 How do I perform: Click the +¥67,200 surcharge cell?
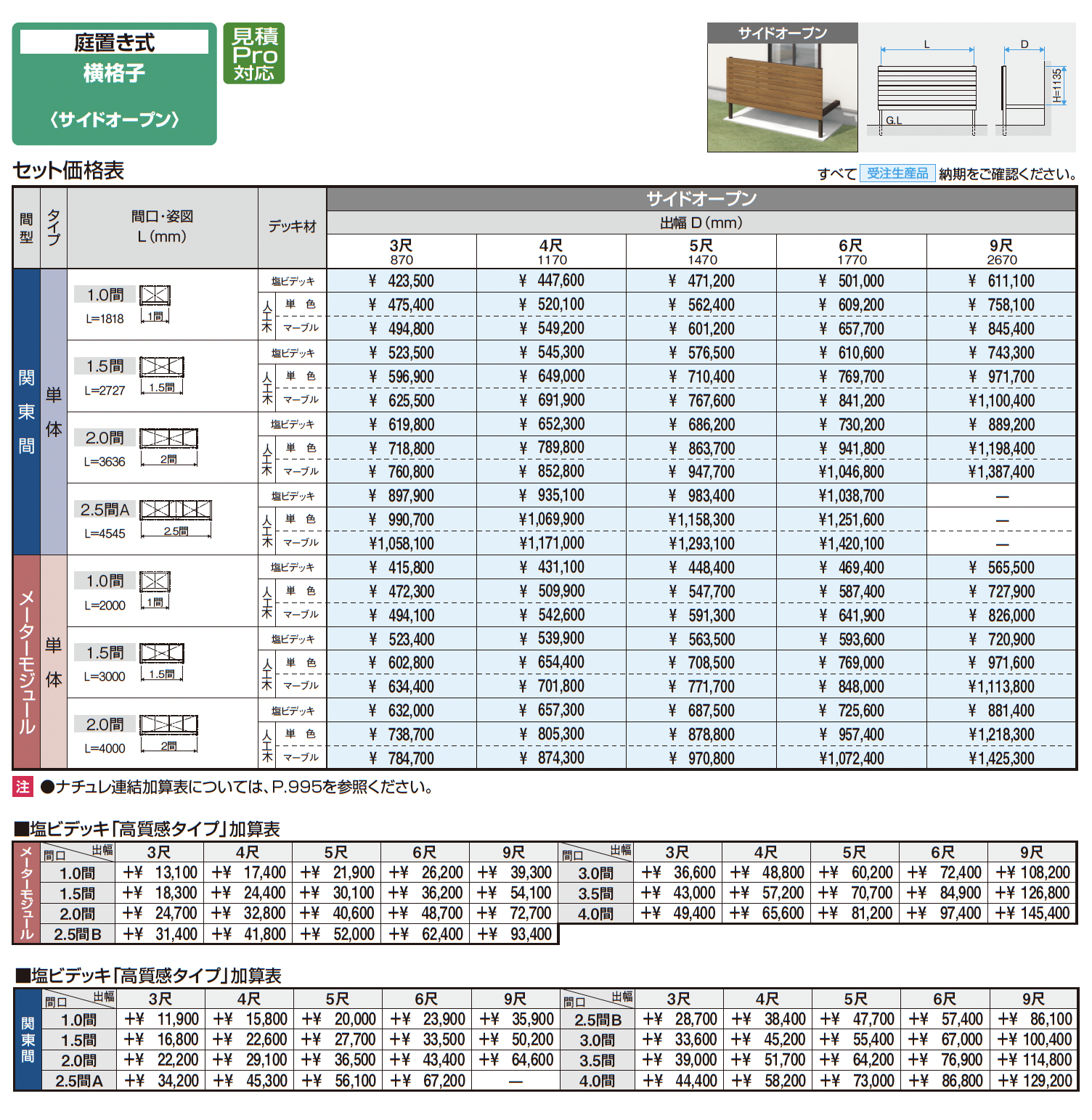point(428,1081)
